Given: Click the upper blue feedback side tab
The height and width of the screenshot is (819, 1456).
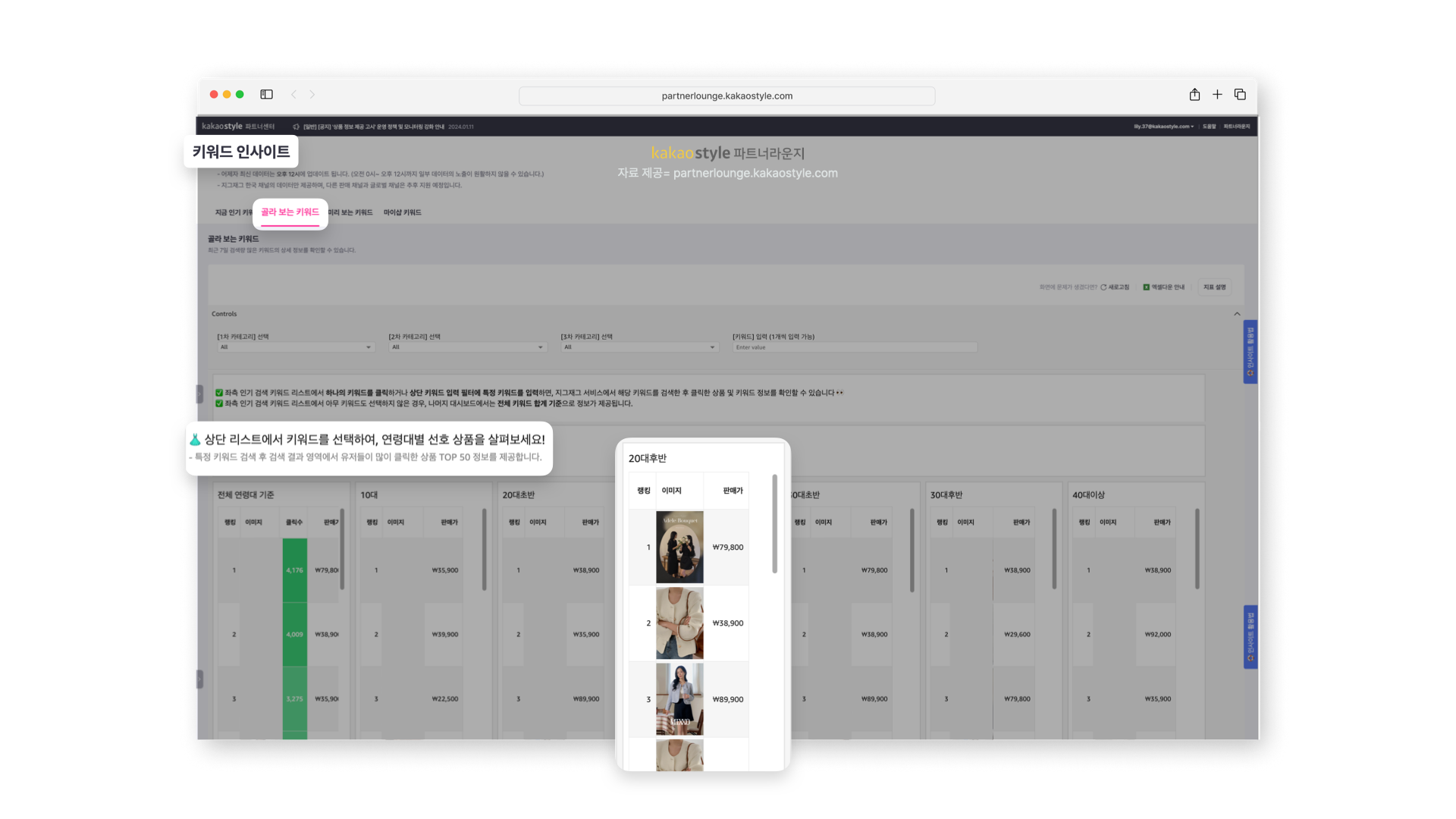Looking at the screenshot, I should pos(1250,352).
